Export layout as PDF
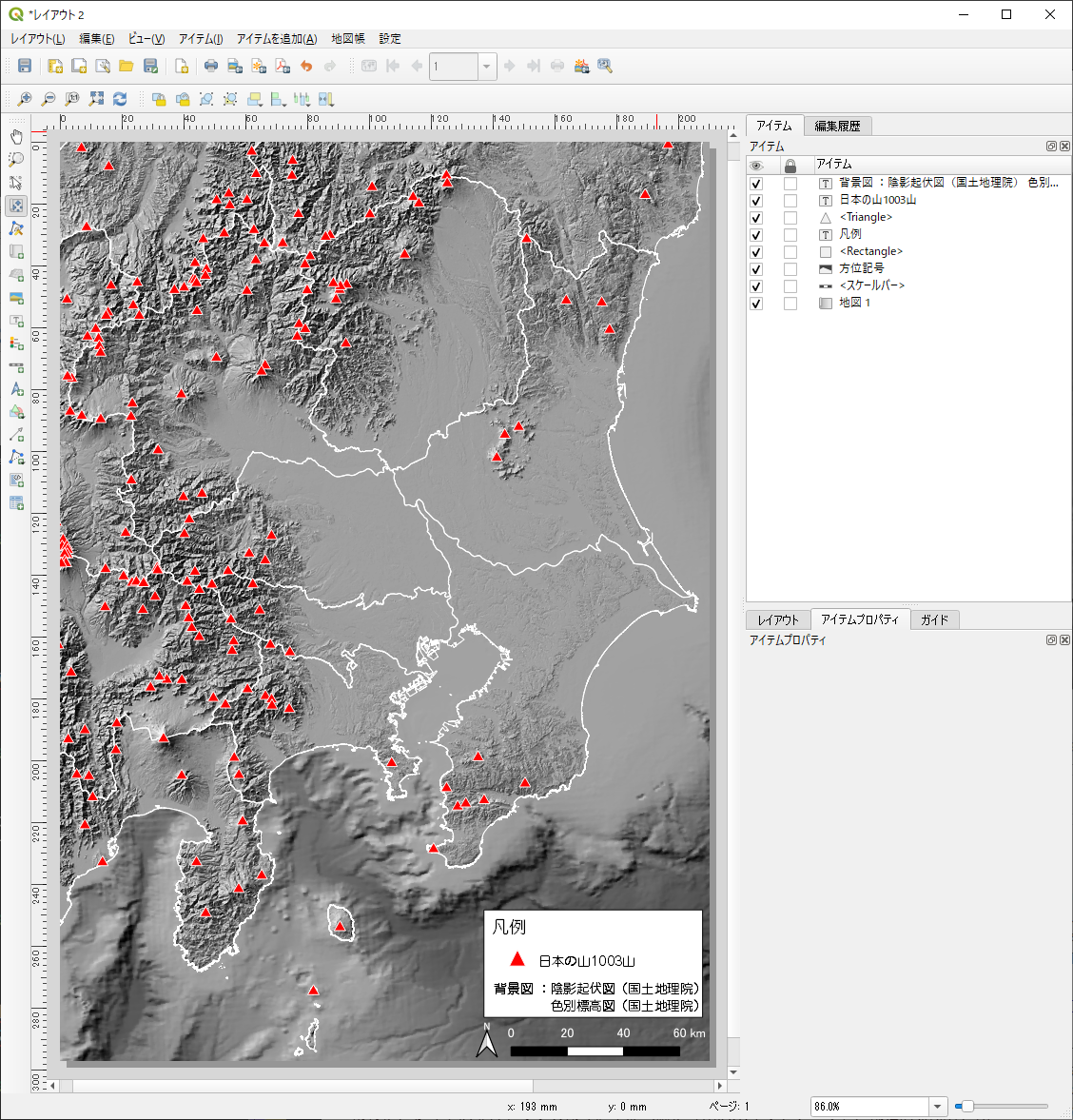Viewport: 1073px width, 1120px height. [283, 66]
